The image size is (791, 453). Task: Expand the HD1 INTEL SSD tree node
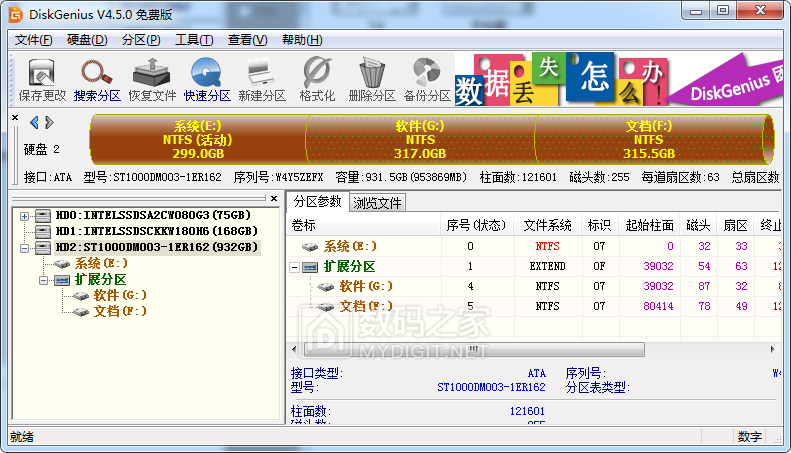[25, 231]
